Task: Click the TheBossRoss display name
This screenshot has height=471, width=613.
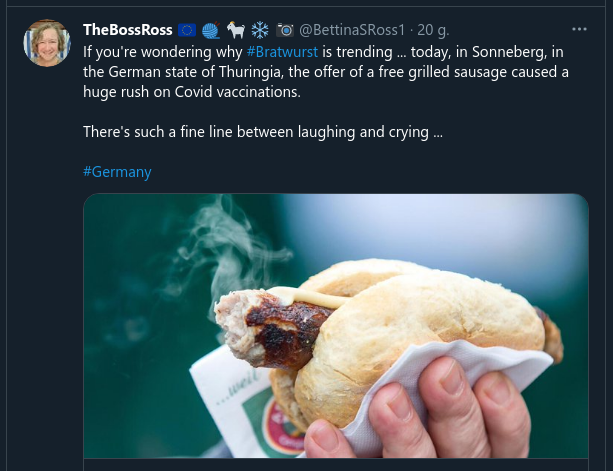Action: click(128, 30)
